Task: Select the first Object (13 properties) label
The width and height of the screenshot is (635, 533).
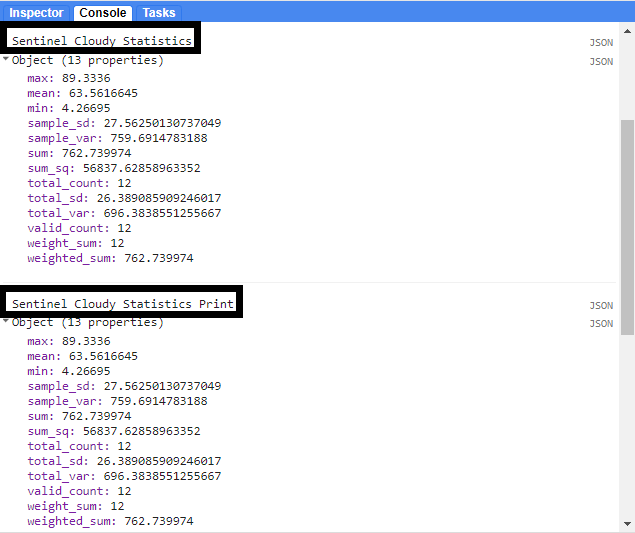Action: 87,60
